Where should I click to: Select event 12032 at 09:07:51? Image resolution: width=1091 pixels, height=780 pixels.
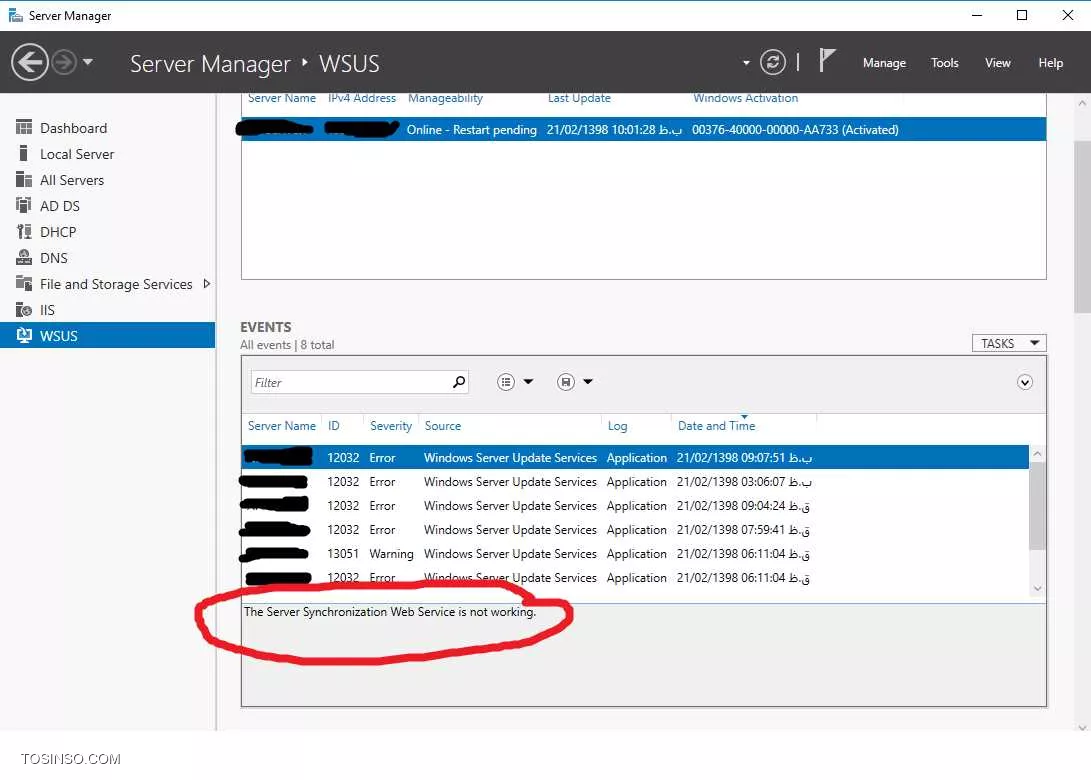tap(635, 457)
